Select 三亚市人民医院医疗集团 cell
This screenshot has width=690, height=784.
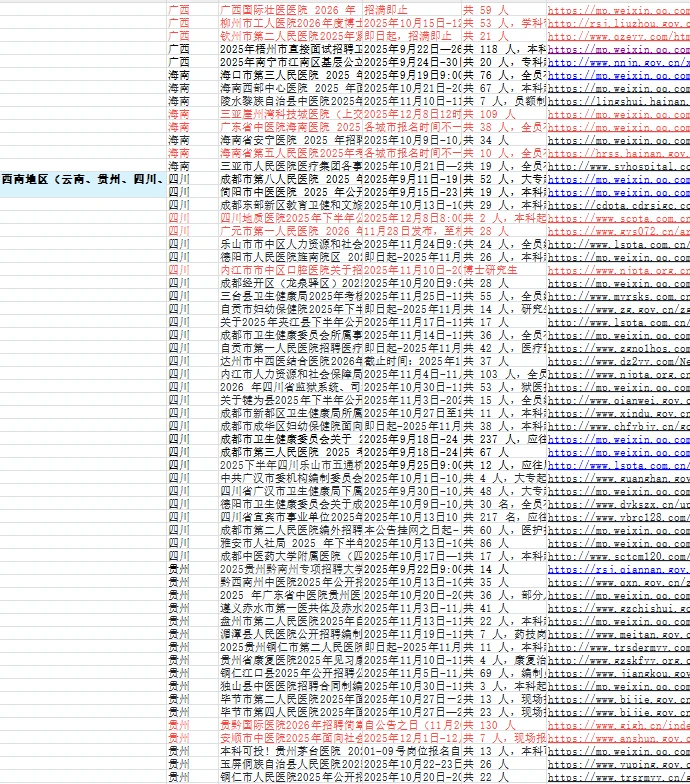click(291, 166)
